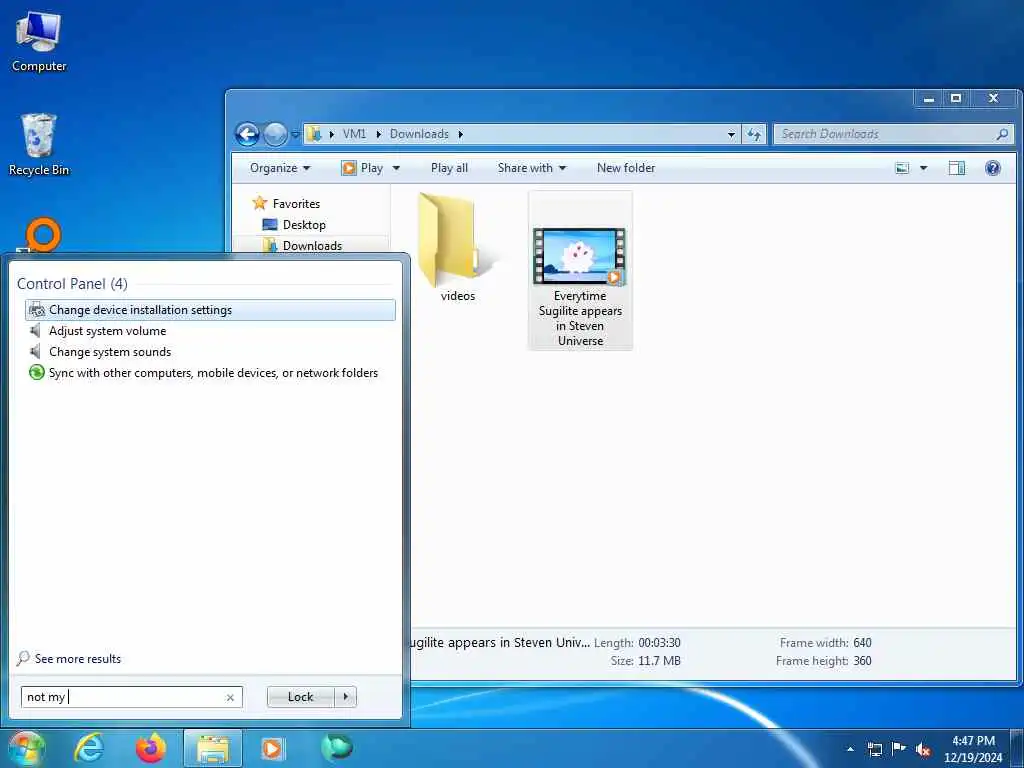Open Adjust system volume result
This screenshot has height=768, width=1024.
click(210, 331)
